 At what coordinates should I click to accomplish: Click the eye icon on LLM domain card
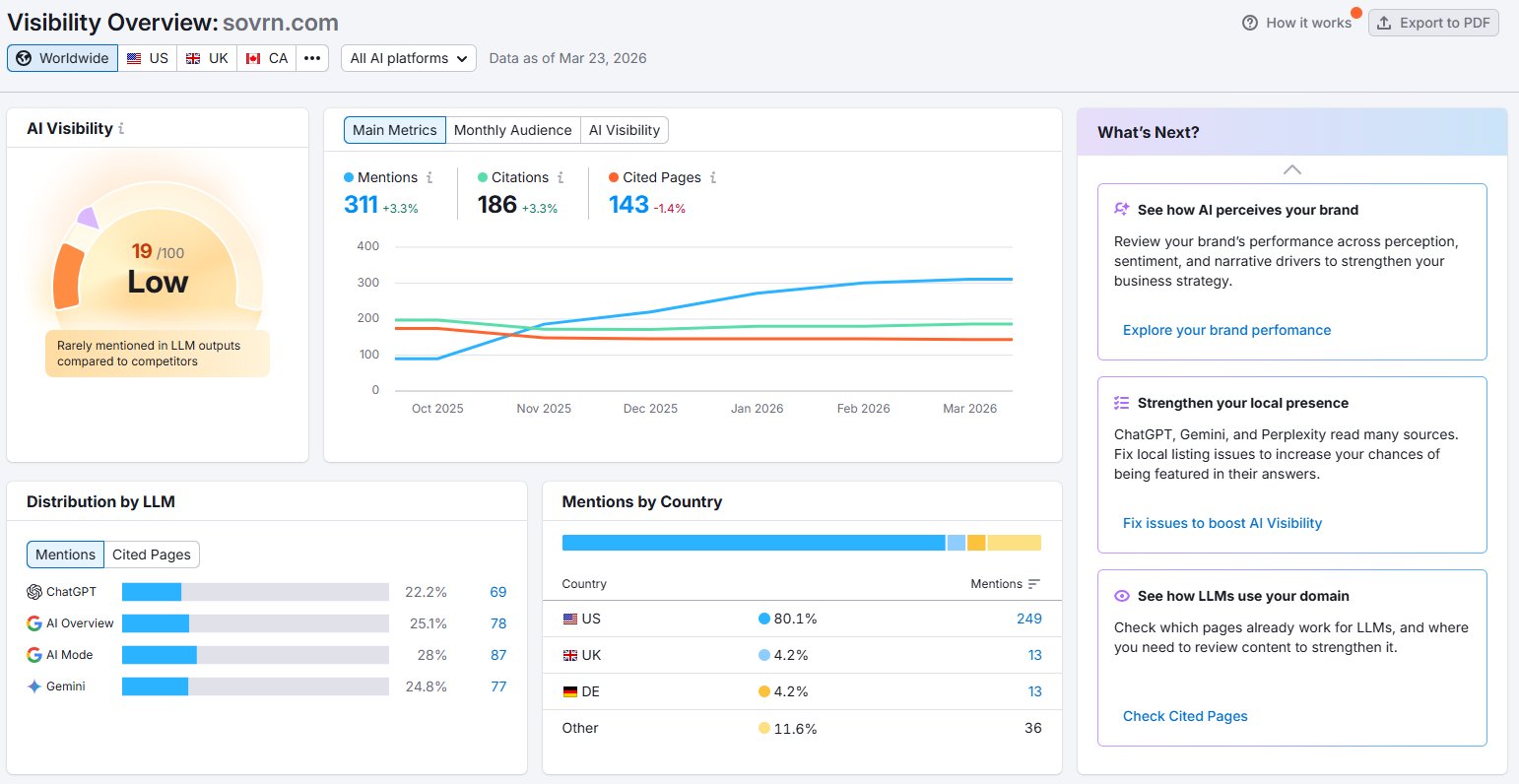pos(1121,596)
